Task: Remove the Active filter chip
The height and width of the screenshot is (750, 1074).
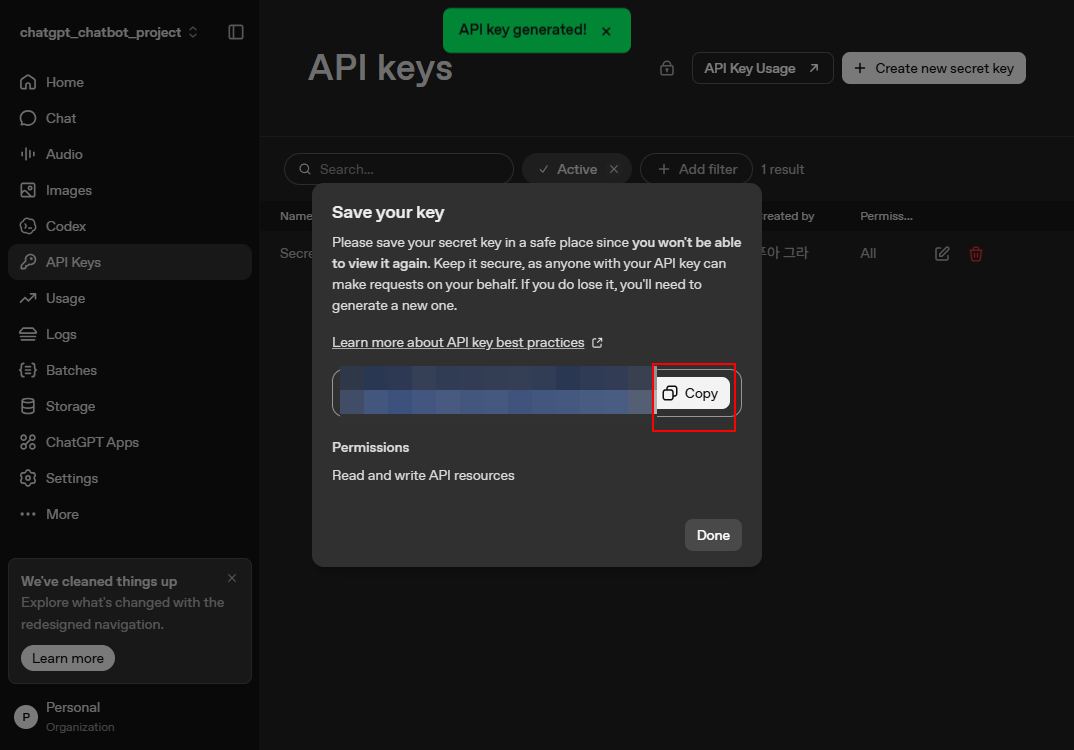Action: 614,169
